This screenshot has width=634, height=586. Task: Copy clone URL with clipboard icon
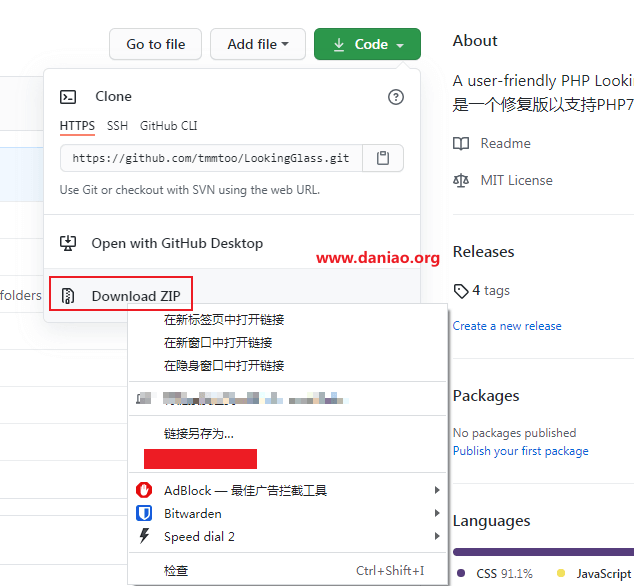tap(383, 158)
